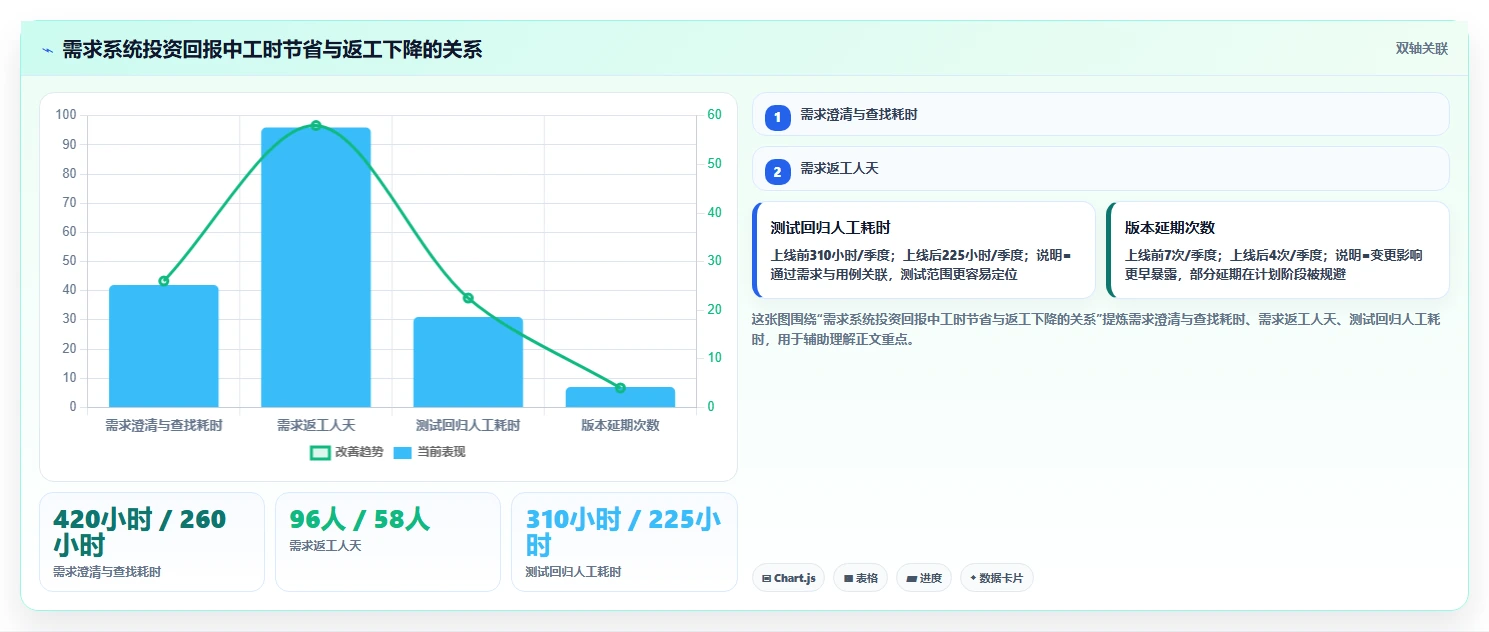The width and height of the screenshot is (1489, 632).
Task: Click the blue 当前表现 legend swatch
Action: [x=402, y=452]
